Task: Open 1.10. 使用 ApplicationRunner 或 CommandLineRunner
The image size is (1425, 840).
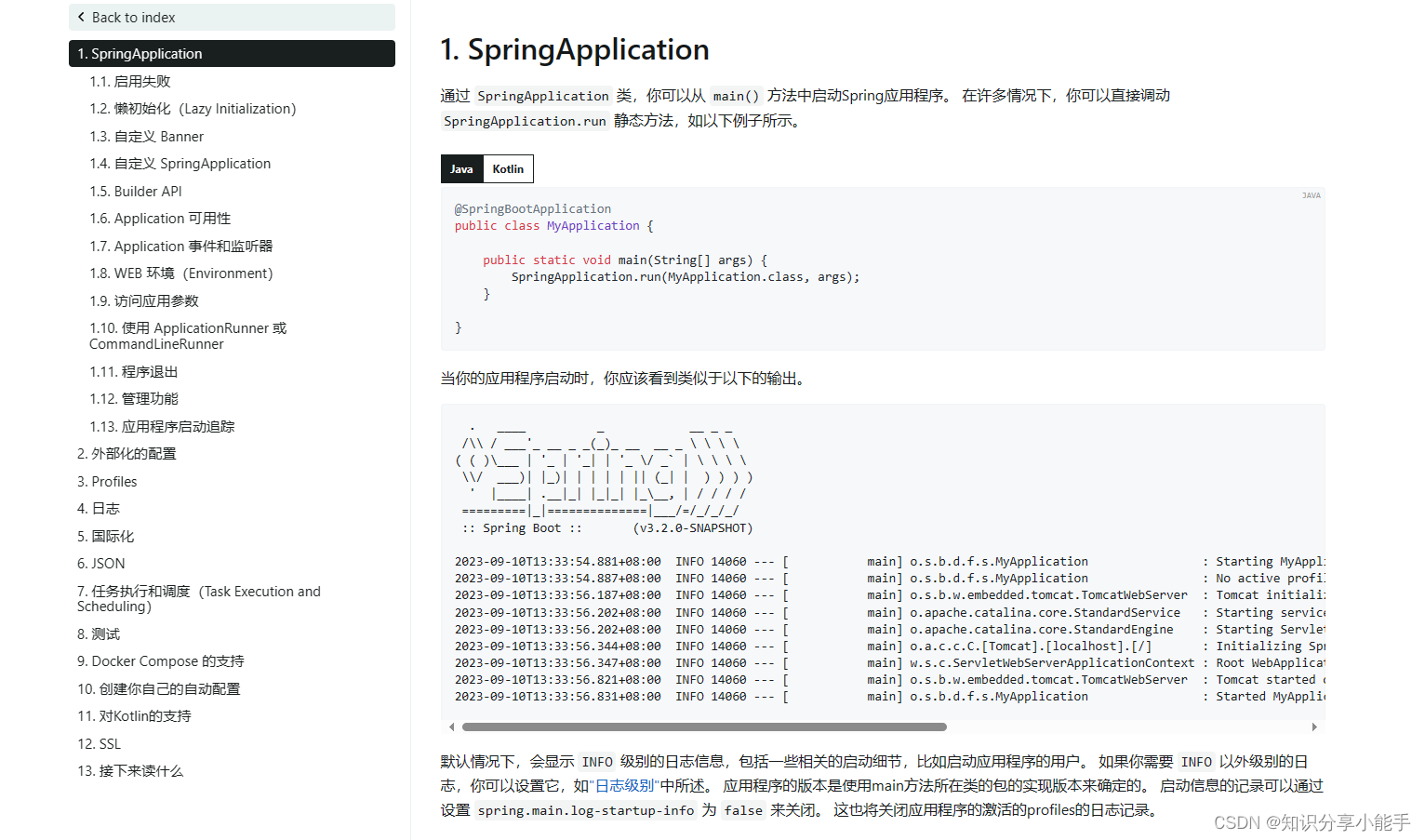Action: coord(188,336)
